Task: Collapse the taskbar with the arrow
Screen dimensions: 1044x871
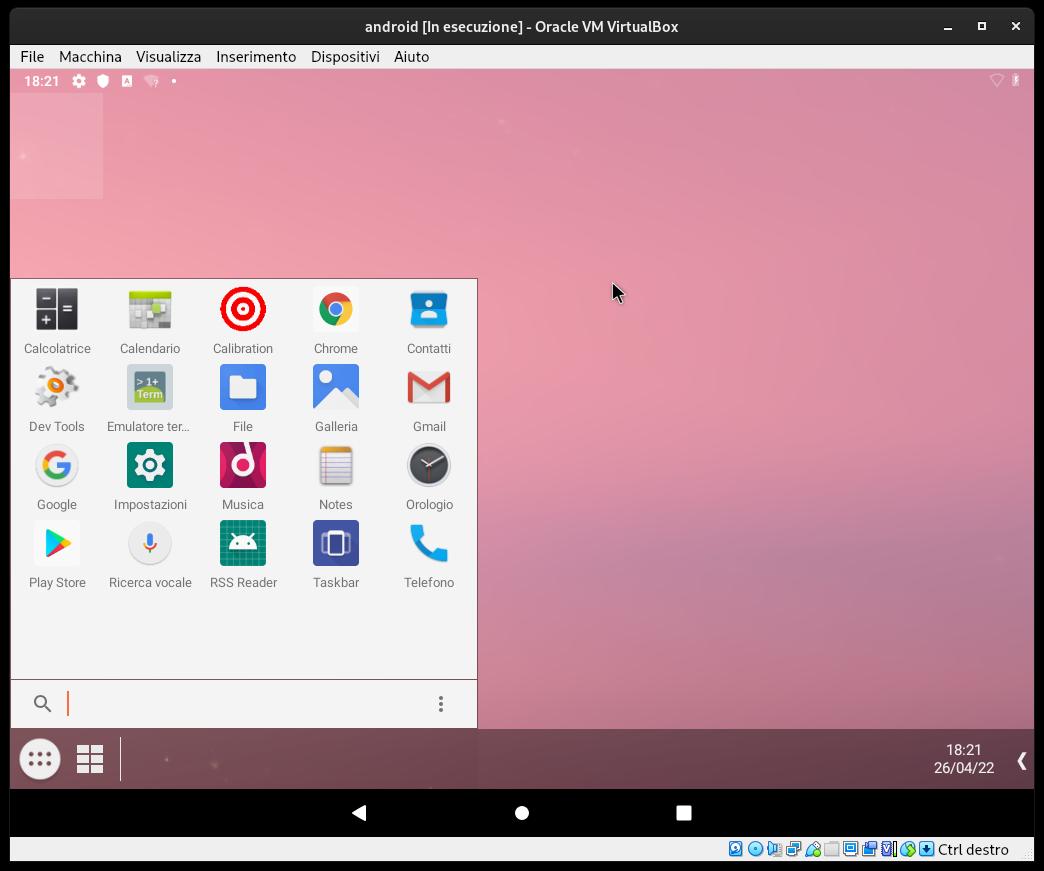Action: pyautogui.click(x=1021, y=761)
